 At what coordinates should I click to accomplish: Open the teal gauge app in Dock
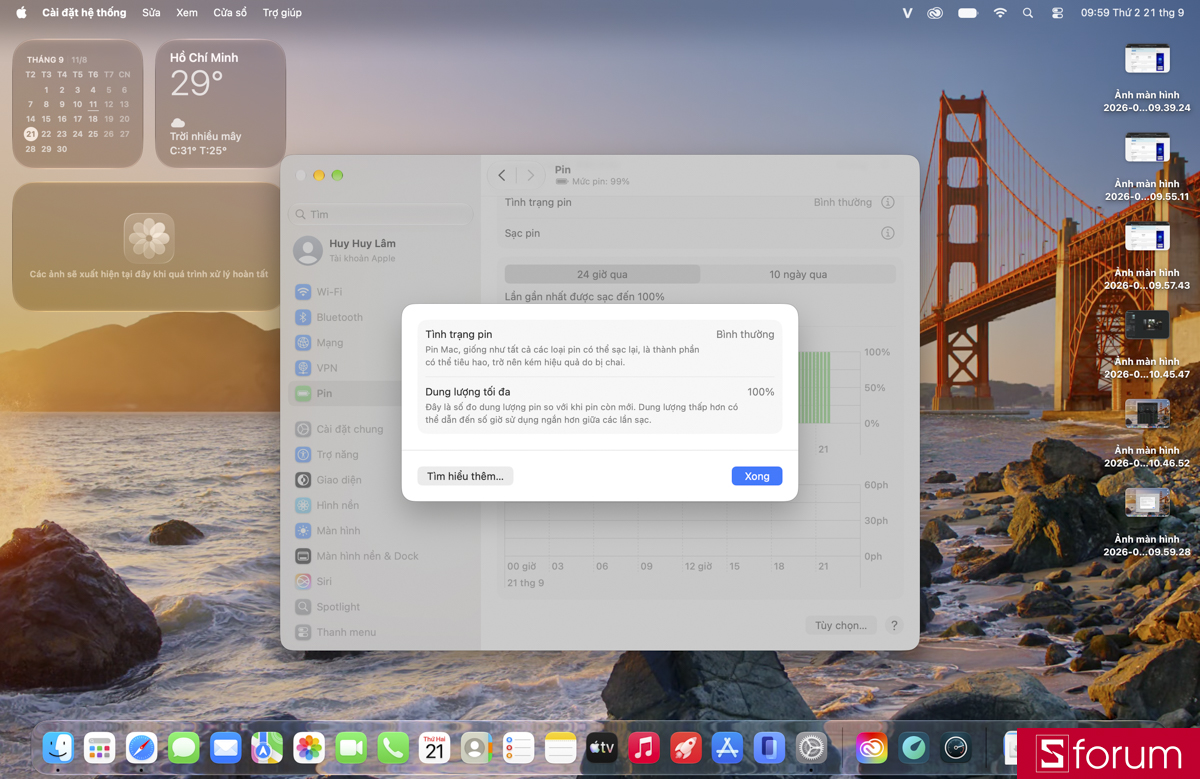pos(914,747)
